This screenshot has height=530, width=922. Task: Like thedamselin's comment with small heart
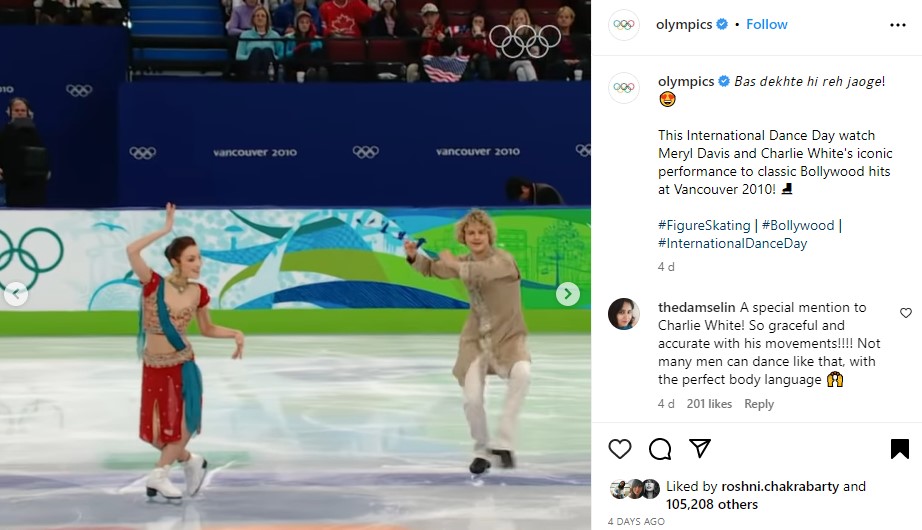point(906,313)
